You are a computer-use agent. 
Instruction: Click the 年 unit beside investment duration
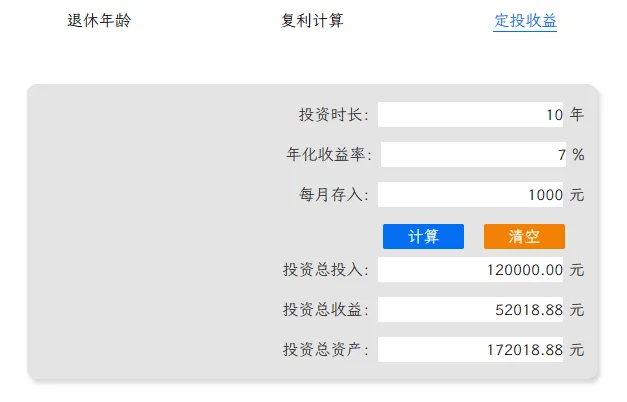[577, 115]
